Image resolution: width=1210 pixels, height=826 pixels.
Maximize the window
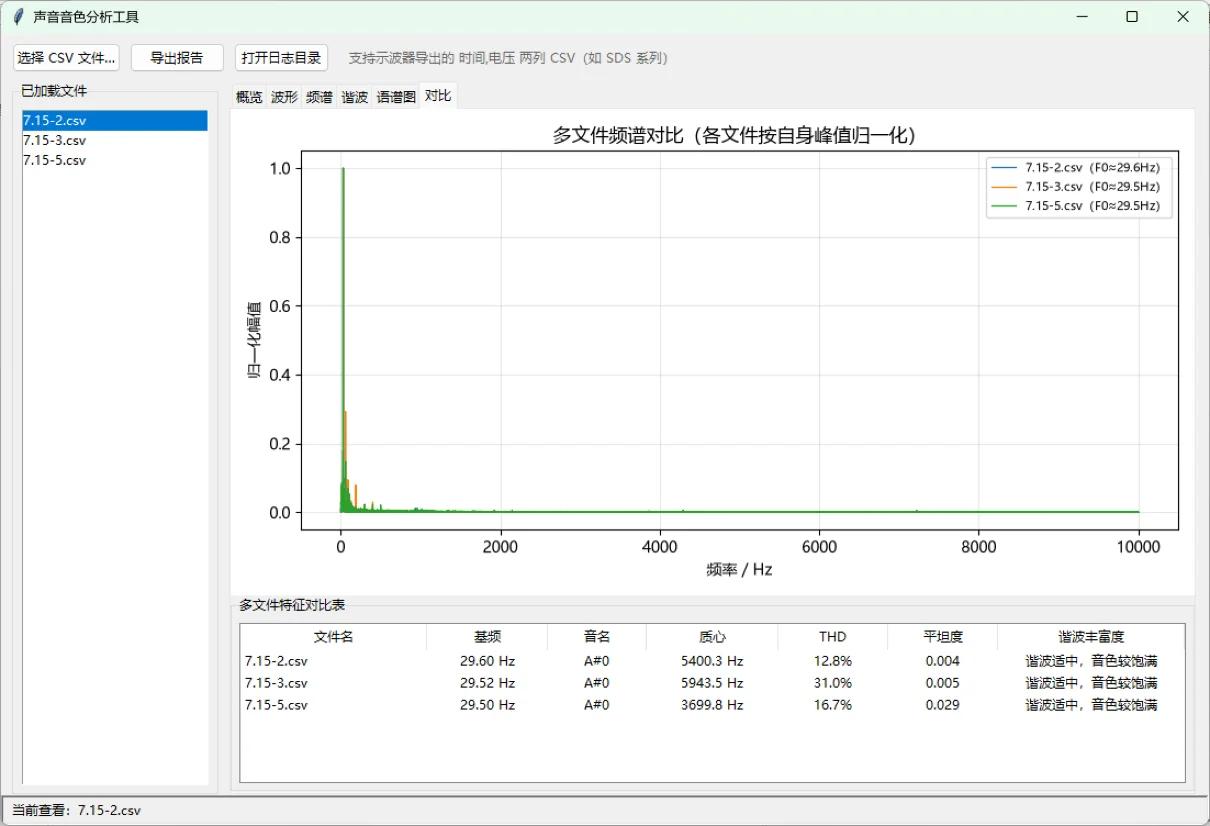[x=1132, y=16]
